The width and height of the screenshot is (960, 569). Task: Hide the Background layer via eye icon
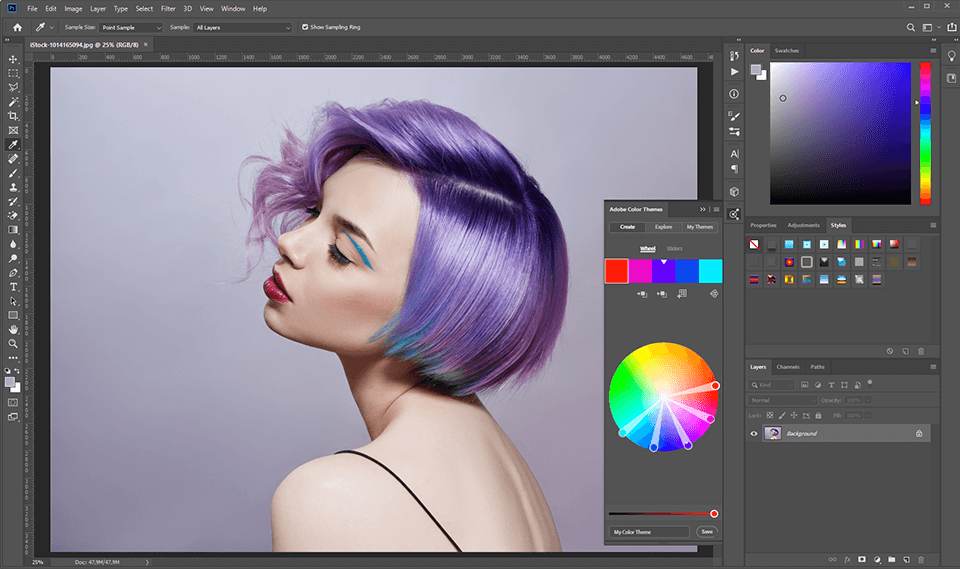(x=754, y=433)
